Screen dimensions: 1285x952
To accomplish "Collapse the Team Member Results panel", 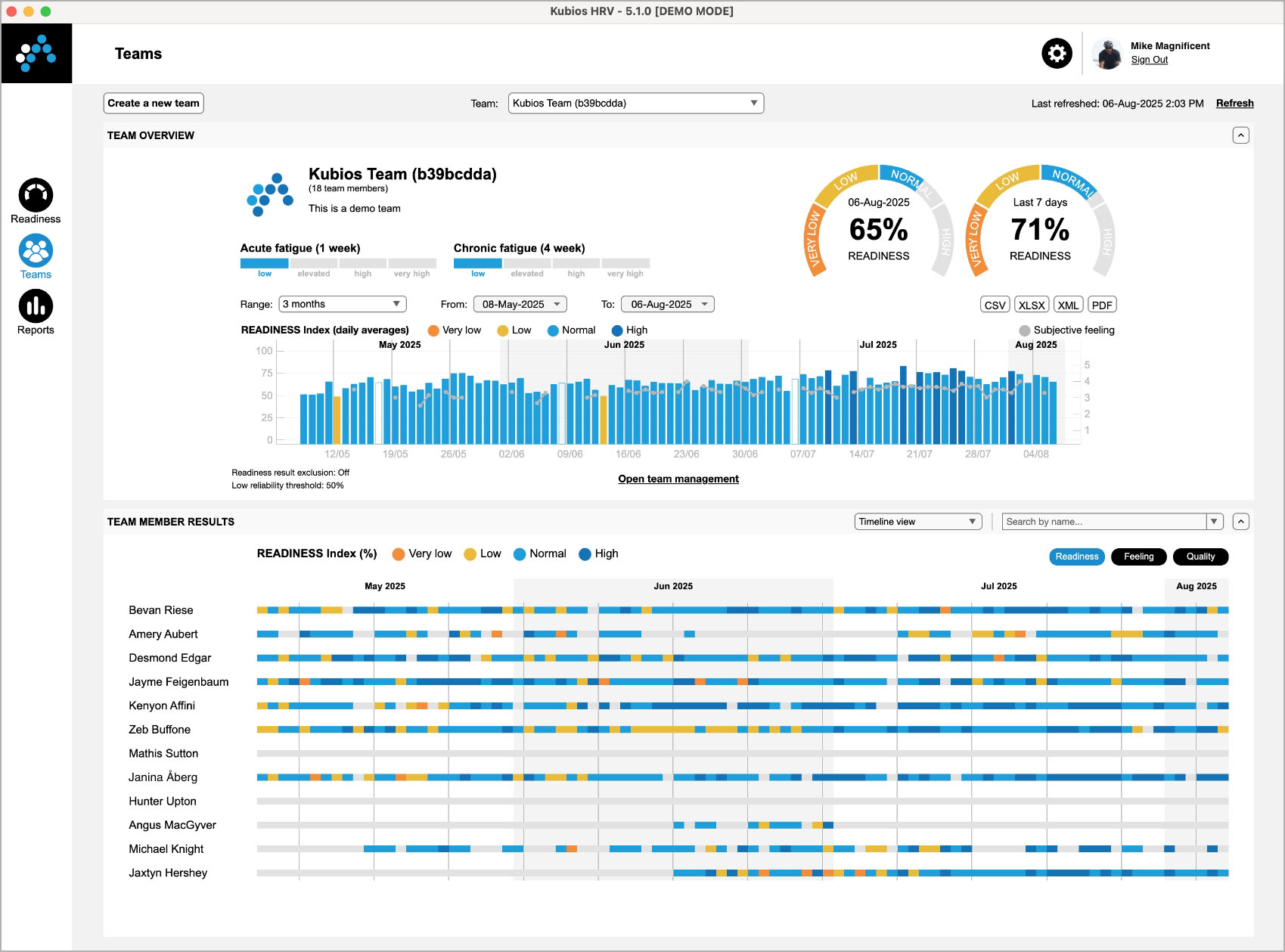I will tap(1240, 522).
